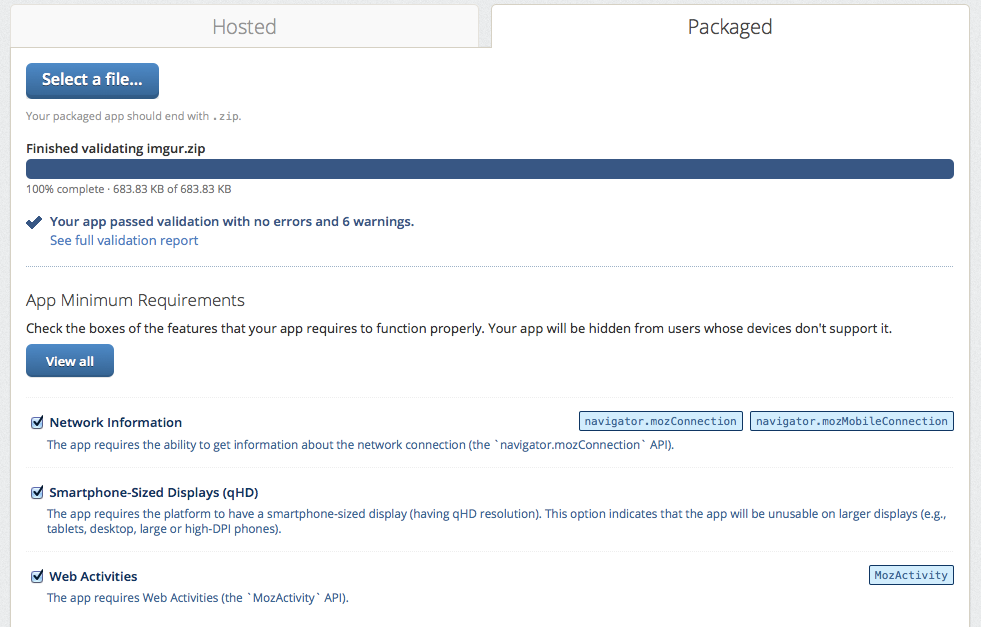Click the validation passed checkmark icon
Viewport: 981px width, 627px height.
click(x=35, y=222)
